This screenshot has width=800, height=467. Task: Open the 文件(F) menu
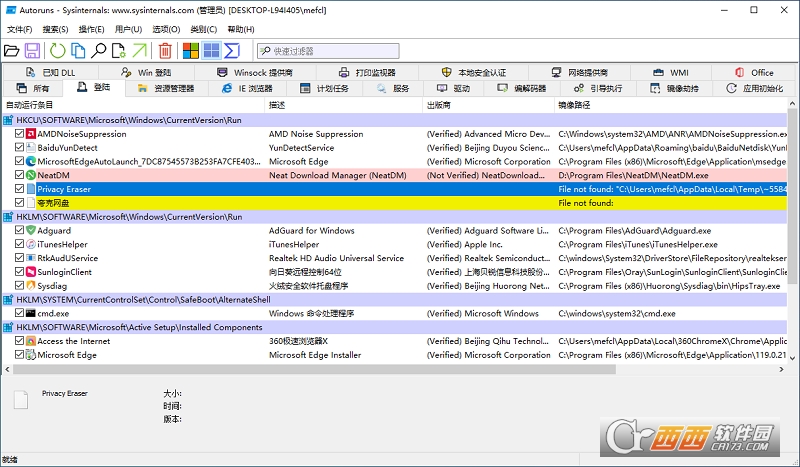coord(19,29)
